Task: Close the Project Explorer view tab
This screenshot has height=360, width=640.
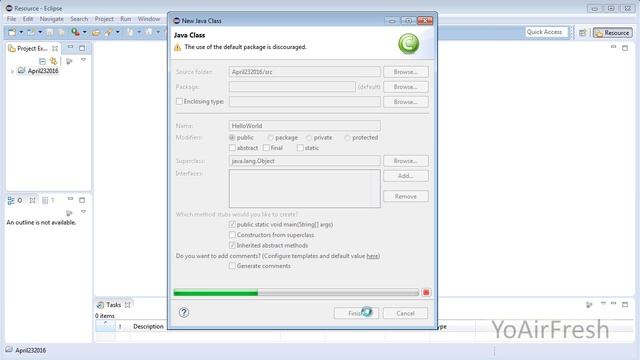Action: (55, 48)
